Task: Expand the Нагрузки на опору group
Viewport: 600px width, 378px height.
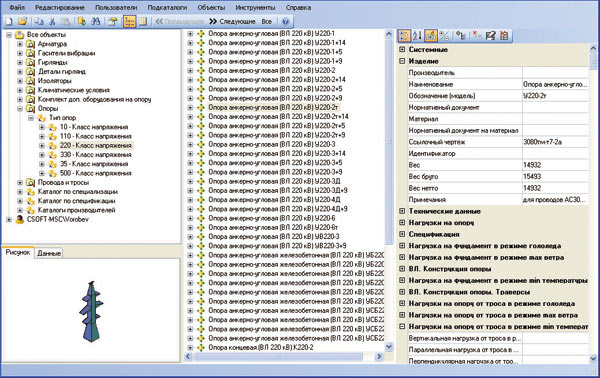Action: click(x=402, y=223)
